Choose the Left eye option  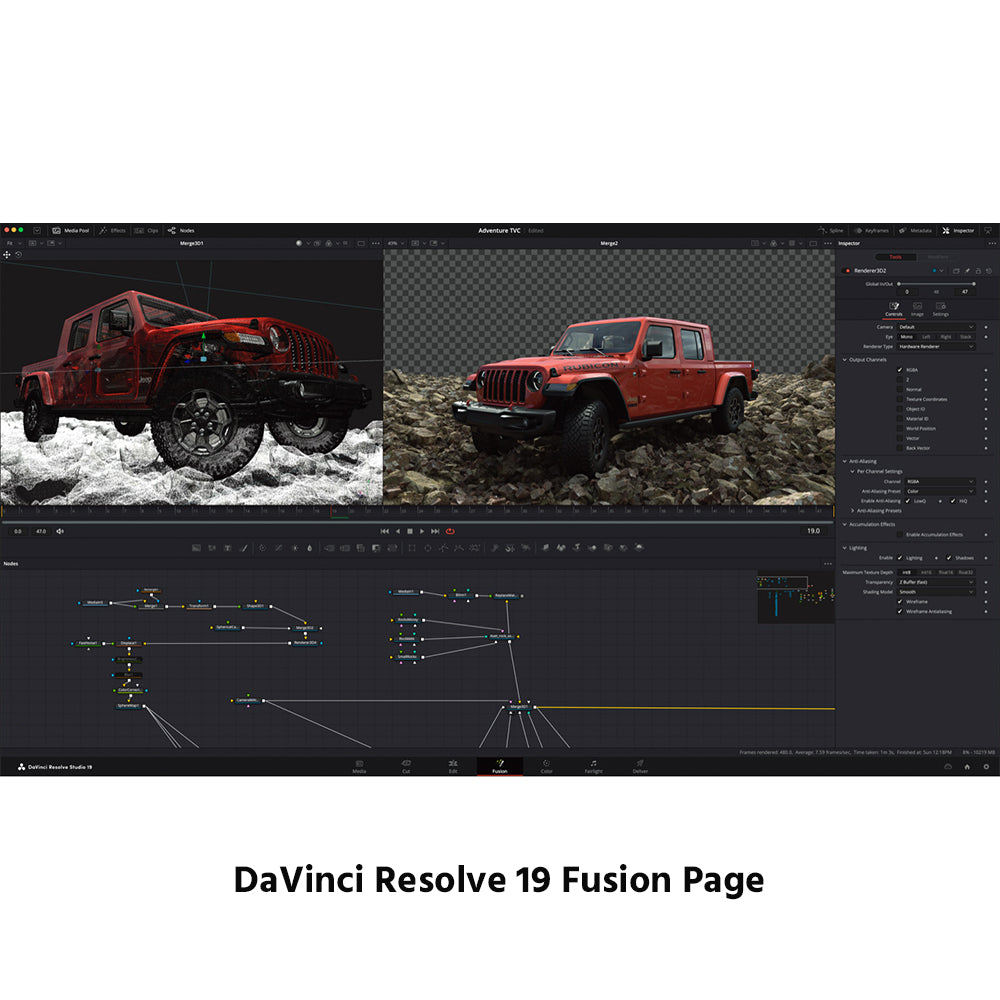click(926, 337)
